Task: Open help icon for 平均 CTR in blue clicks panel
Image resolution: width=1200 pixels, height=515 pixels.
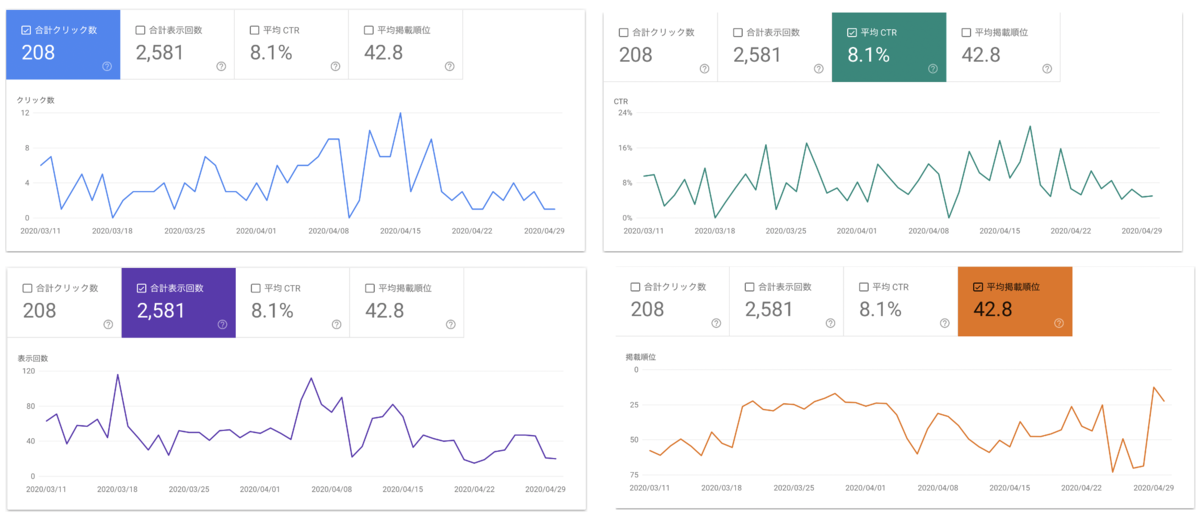Action: click(335, 67)
